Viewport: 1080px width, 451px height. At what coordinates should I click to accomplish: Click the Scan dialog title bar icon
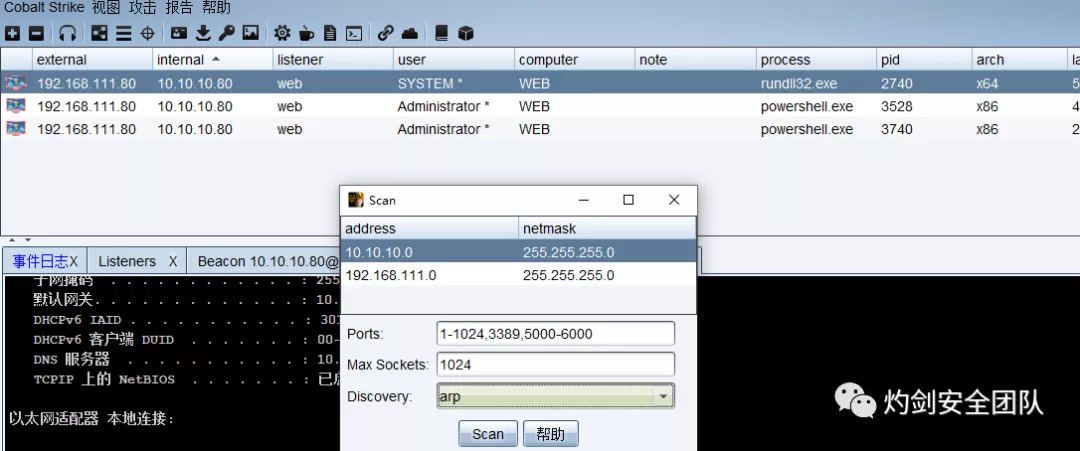pyautogui.click(x=355, y=200)
